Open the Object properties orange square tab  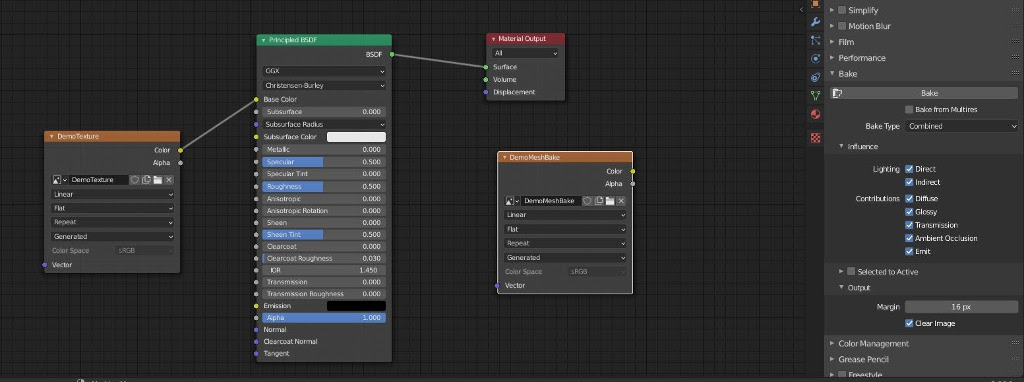coord(815,4)
